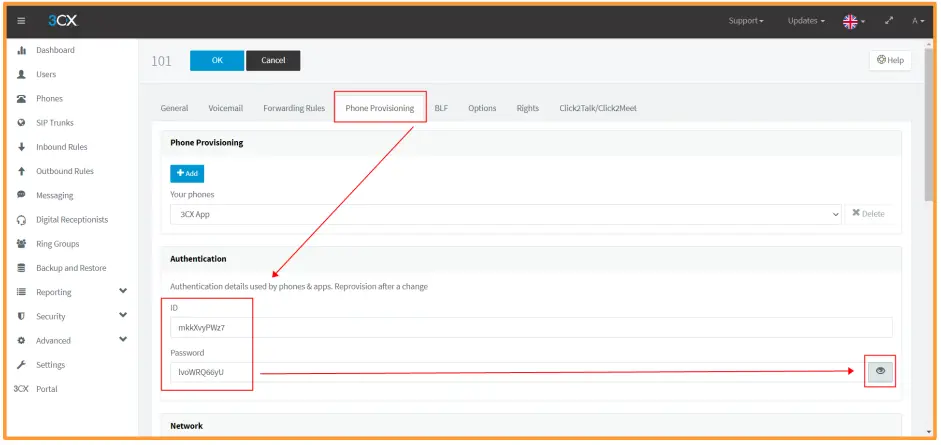Click the Digital Receptionists headset icon
Viewport: 941px width, 445px height.
(x=22, y=220)
